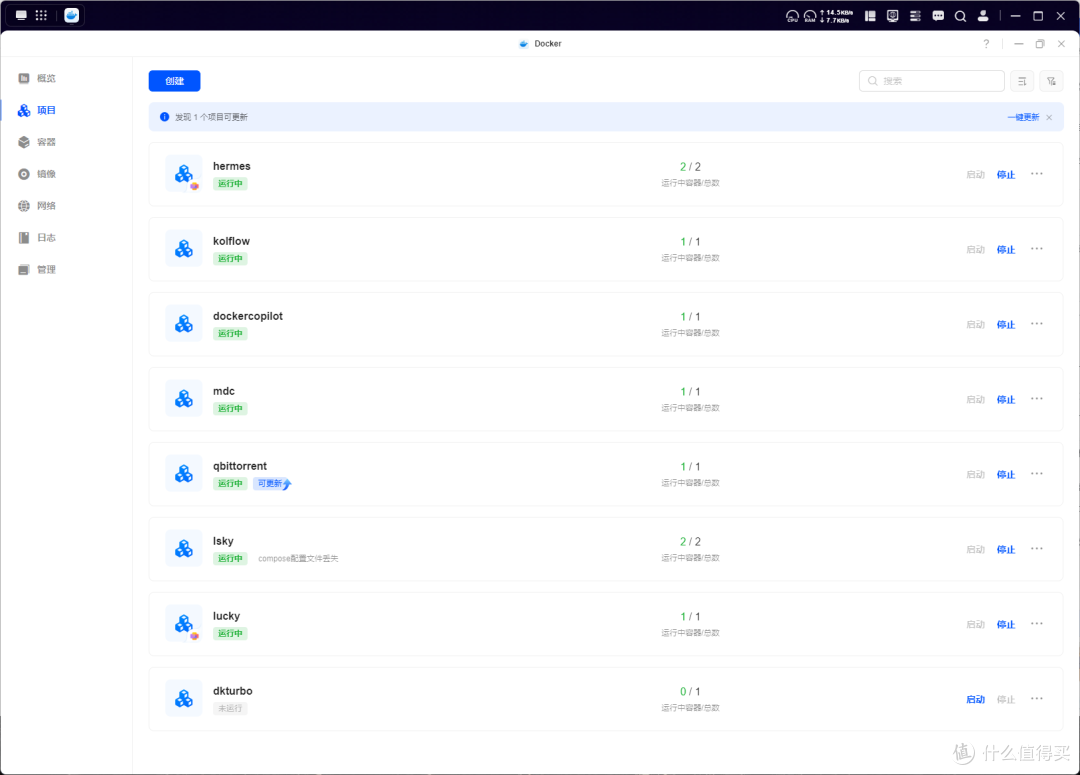Viewport: 1080px width, 775px height.
Task: Open the stacked-bars task list icon in top bar
Action: pyautogui.click(x=915, y=16)
